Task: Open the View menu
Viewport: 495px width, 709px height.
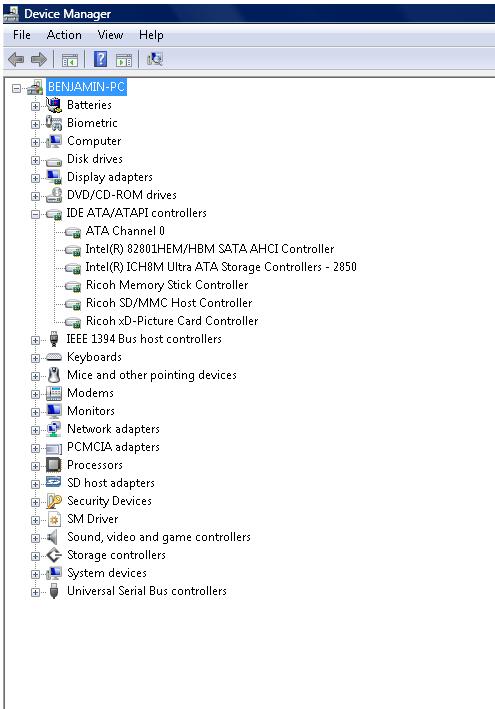Action: coord(110,35)
